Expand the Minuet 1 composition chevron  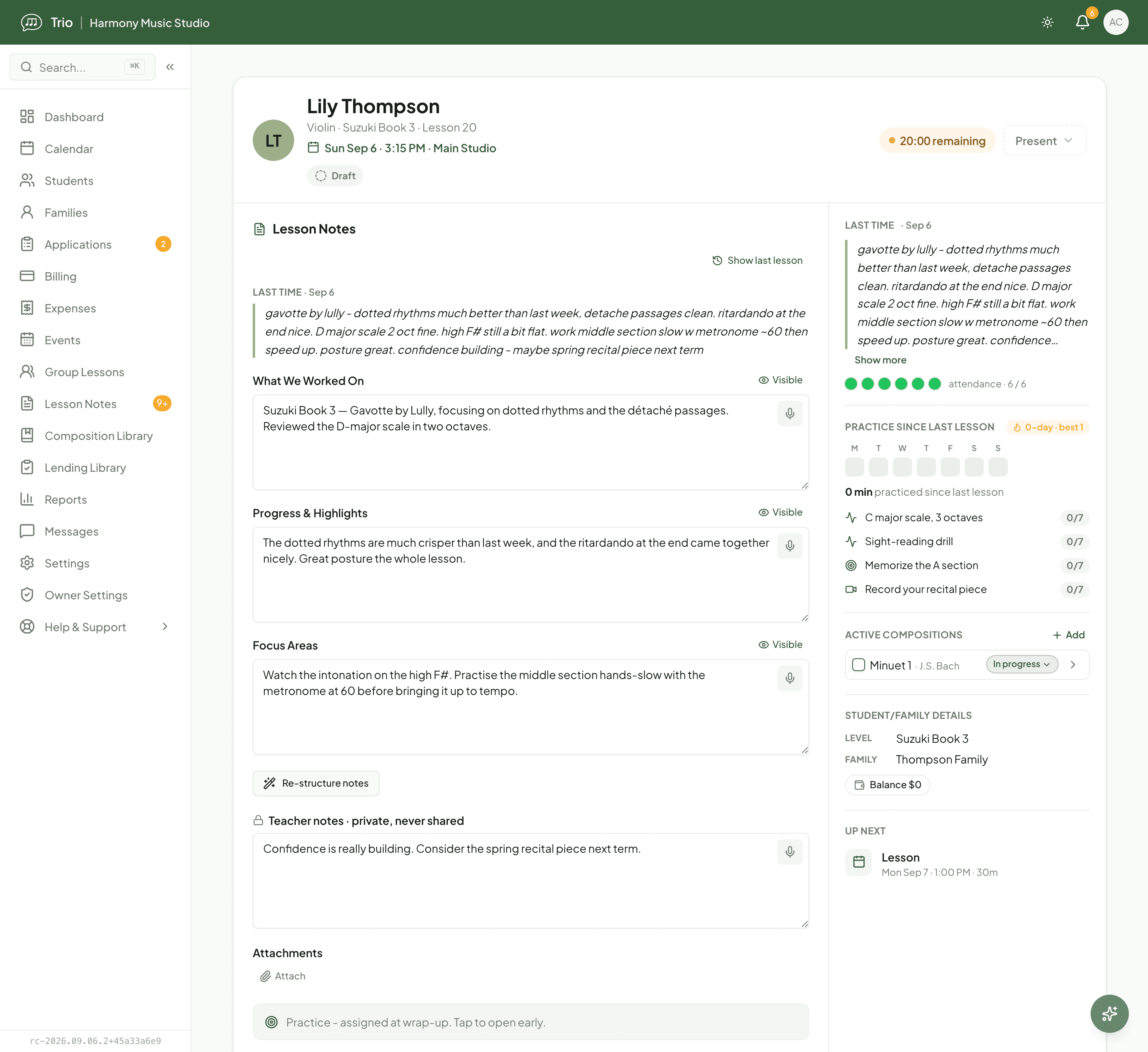pos(1073,665)
